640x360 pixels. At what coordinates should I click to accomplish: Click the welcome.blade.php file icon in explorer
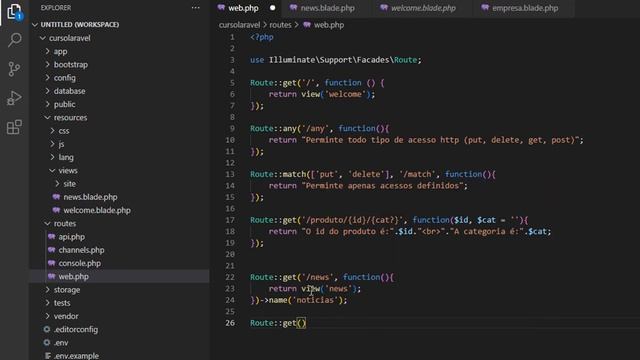[56, 210]
